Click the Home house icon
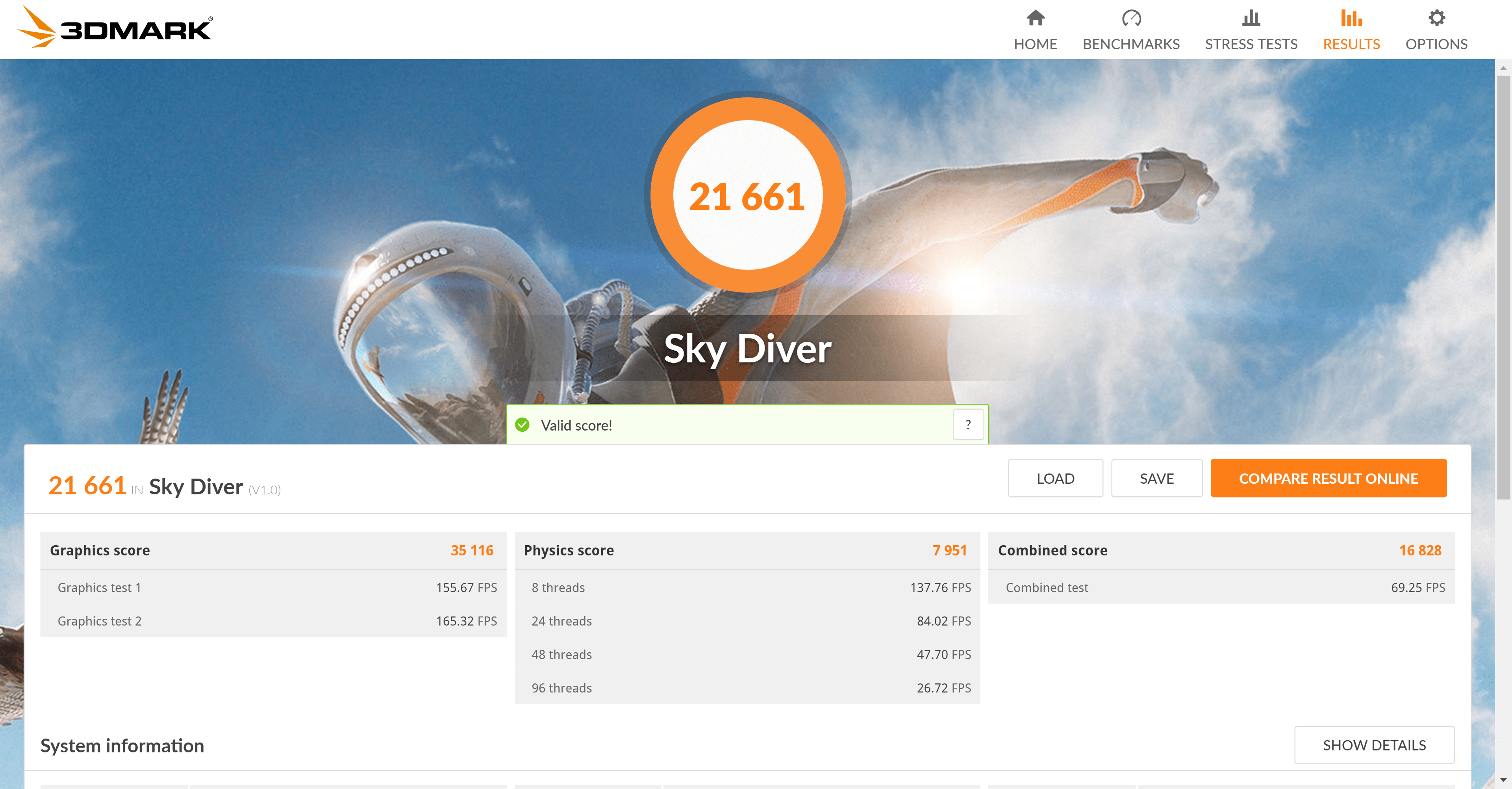The image size is (1512, 789). click(1035, 18)
